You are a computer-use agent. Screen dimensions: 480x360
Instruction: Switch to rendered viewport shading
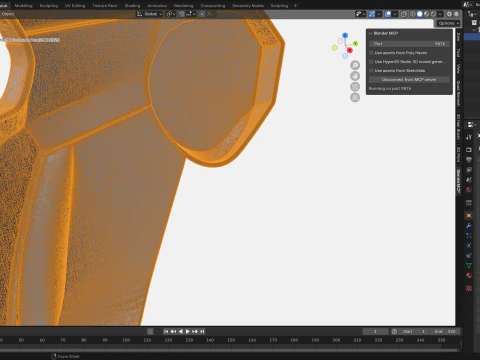(x=433, y=14)
